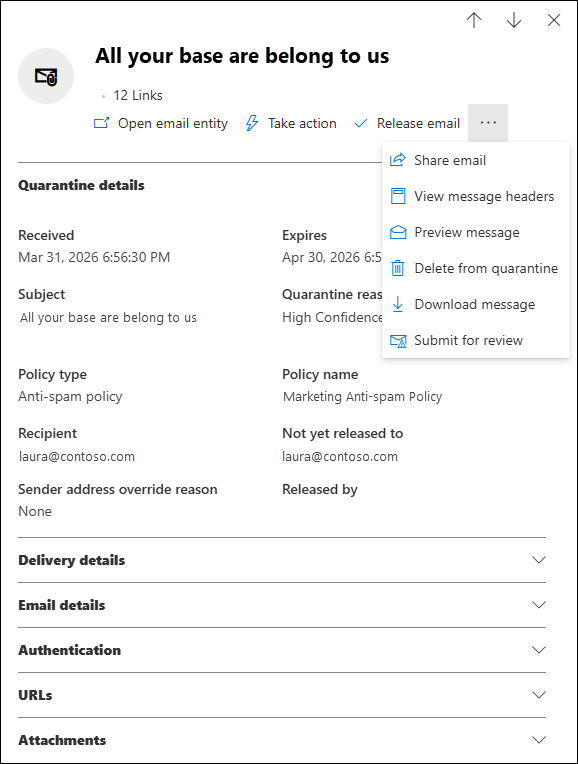Close the quarantine details flyout

[x=554, y=20]
